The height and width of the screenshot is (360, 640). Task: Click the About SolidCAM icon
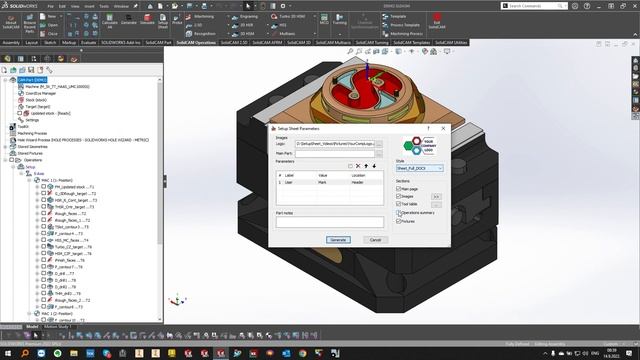tap(11, 21)
